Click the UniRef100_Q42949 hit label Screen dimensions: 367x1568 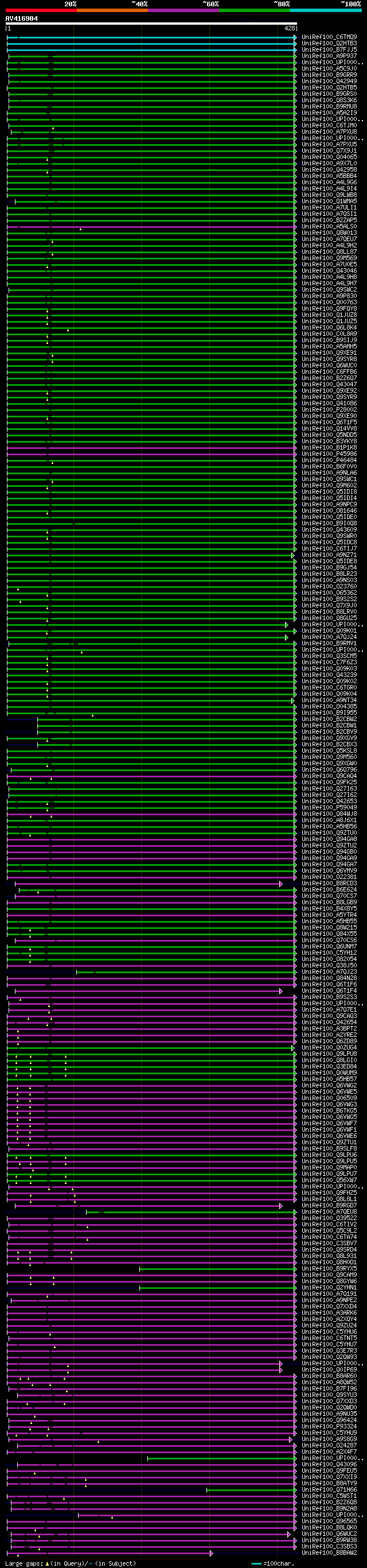(329, 81)
